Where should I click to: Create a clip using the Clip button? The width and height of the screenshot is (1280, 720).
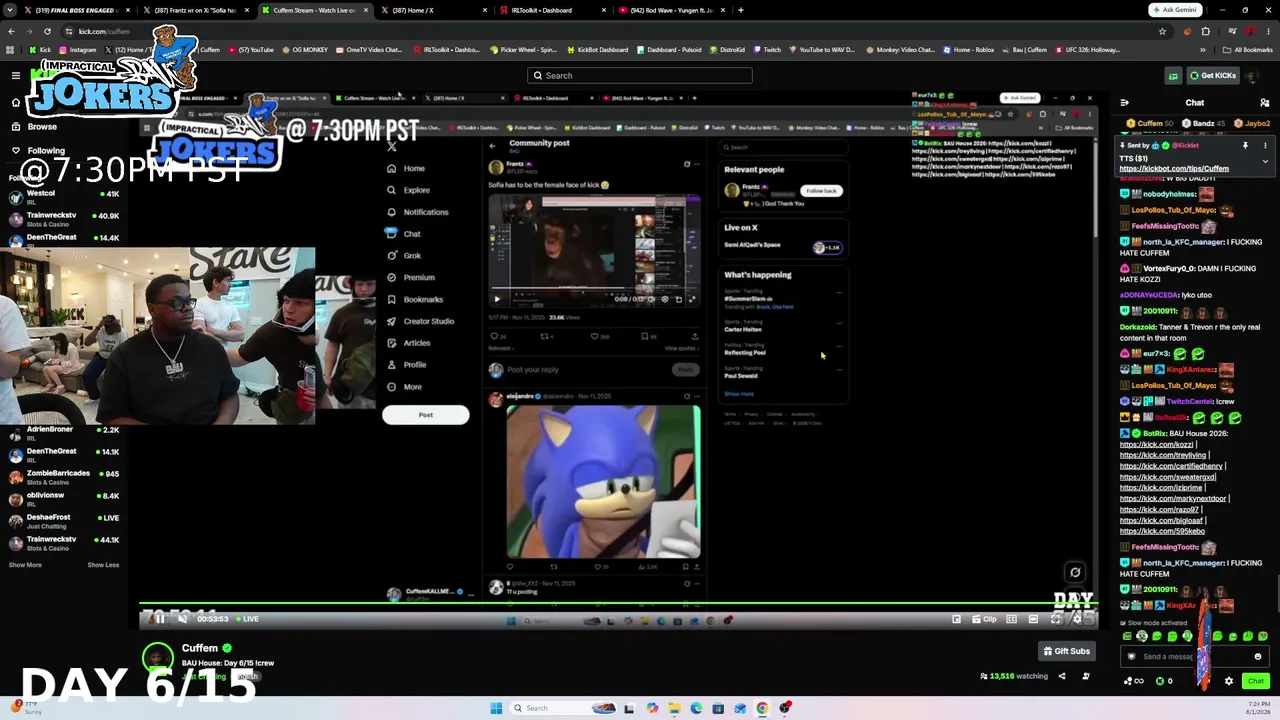point(985,619)
